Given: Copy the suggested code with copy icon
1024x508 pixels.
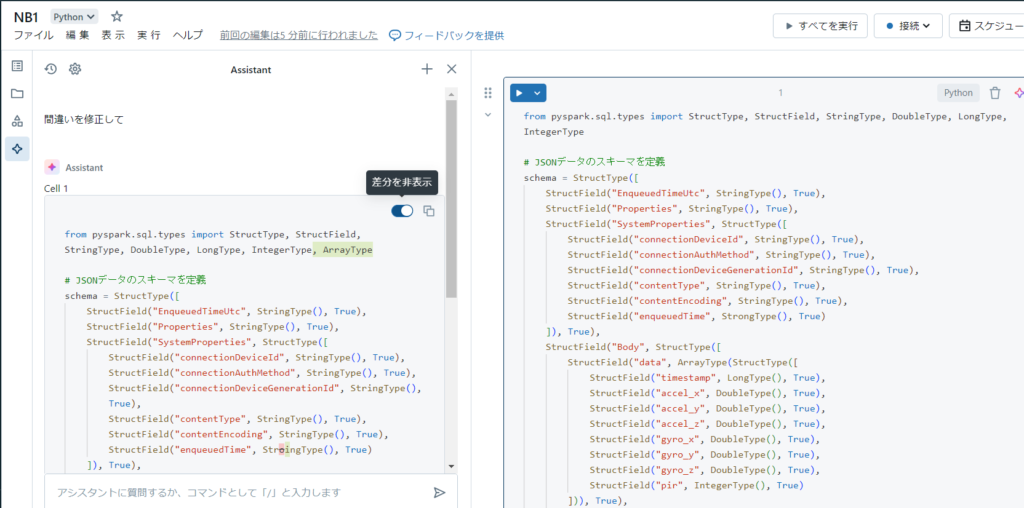Looking at the screenshot, I should pos(429,211).
